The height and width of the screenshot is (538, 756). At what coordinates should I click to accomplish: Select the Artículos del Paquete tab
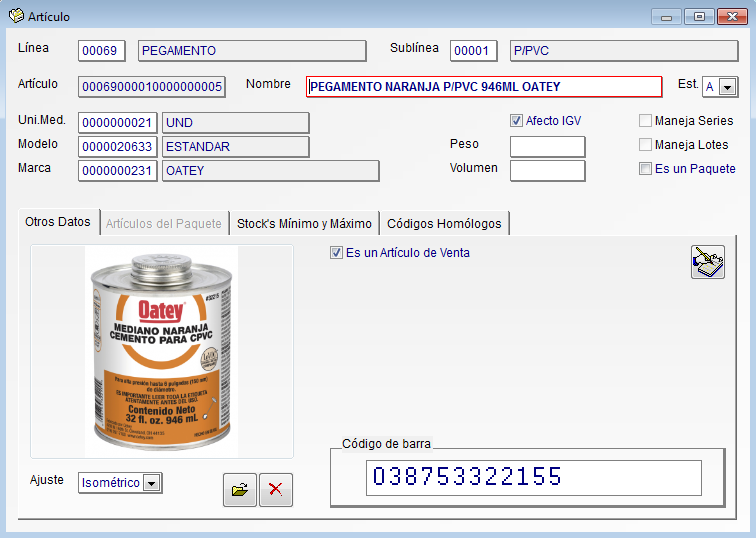[x=164, y=224]
